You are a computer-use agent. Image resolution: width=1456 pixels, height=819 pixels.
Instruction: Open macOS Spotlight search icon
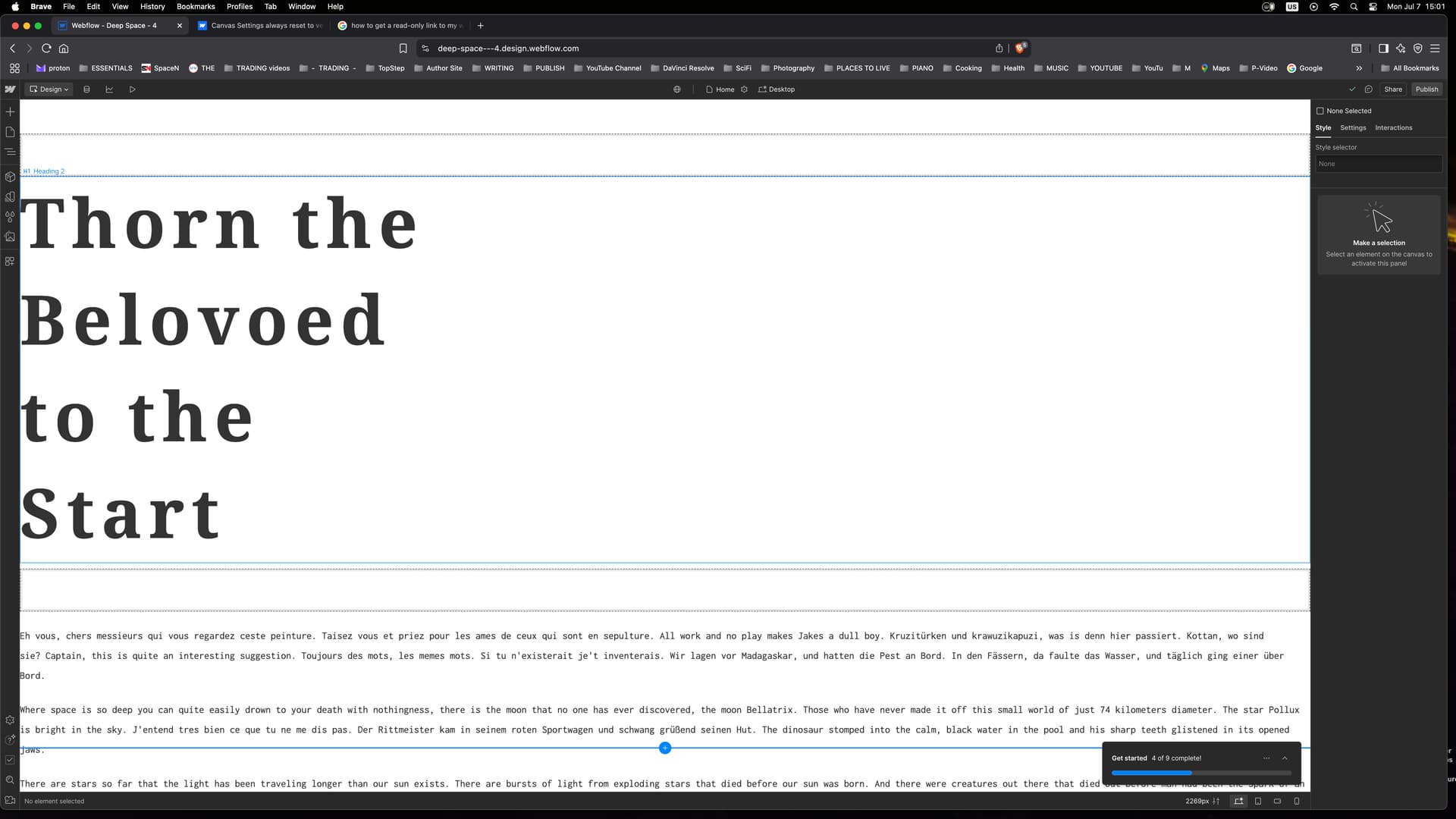pos(1354,6)
